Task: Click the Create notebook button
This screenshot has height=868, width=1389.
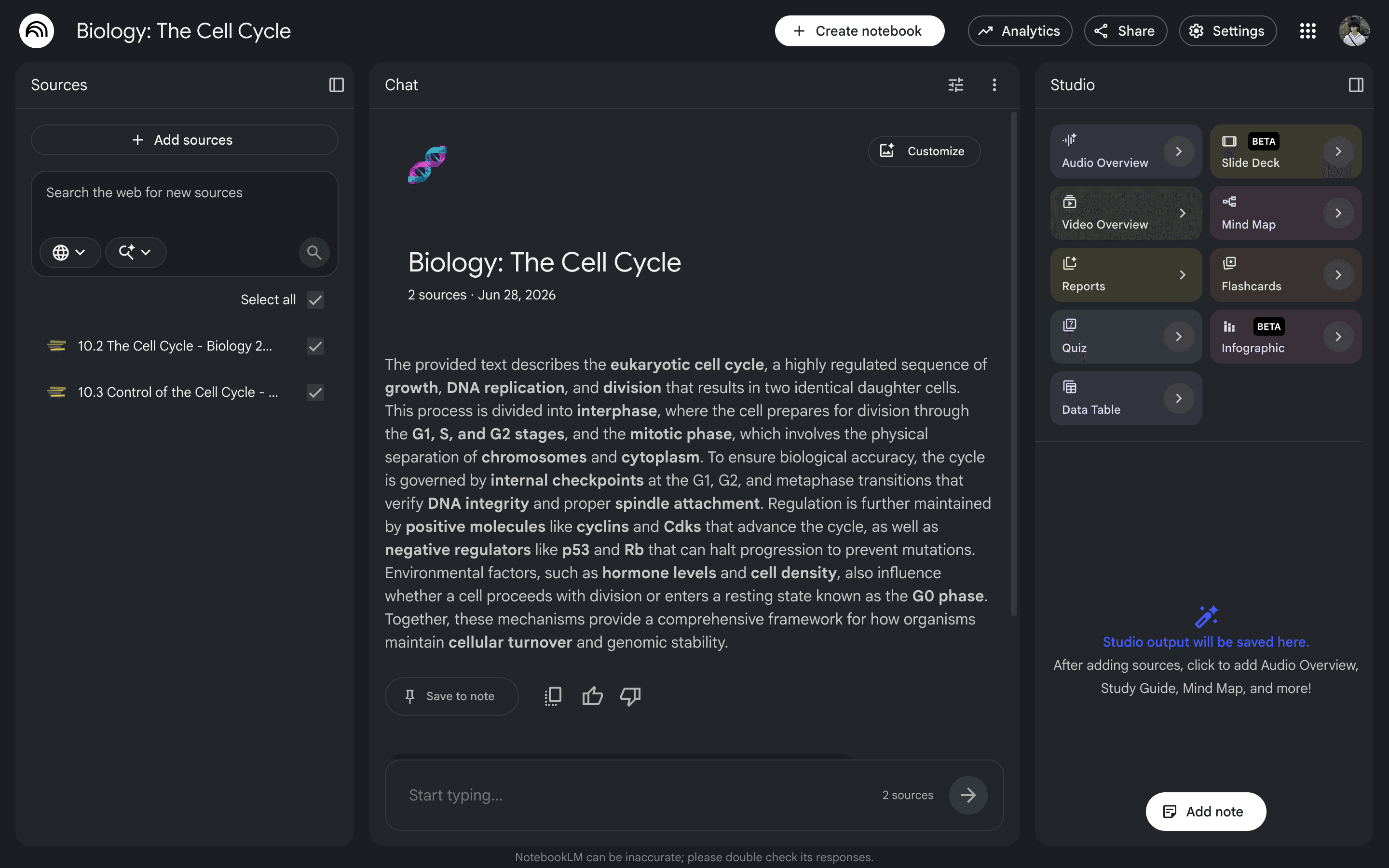Action: (859, 31)
